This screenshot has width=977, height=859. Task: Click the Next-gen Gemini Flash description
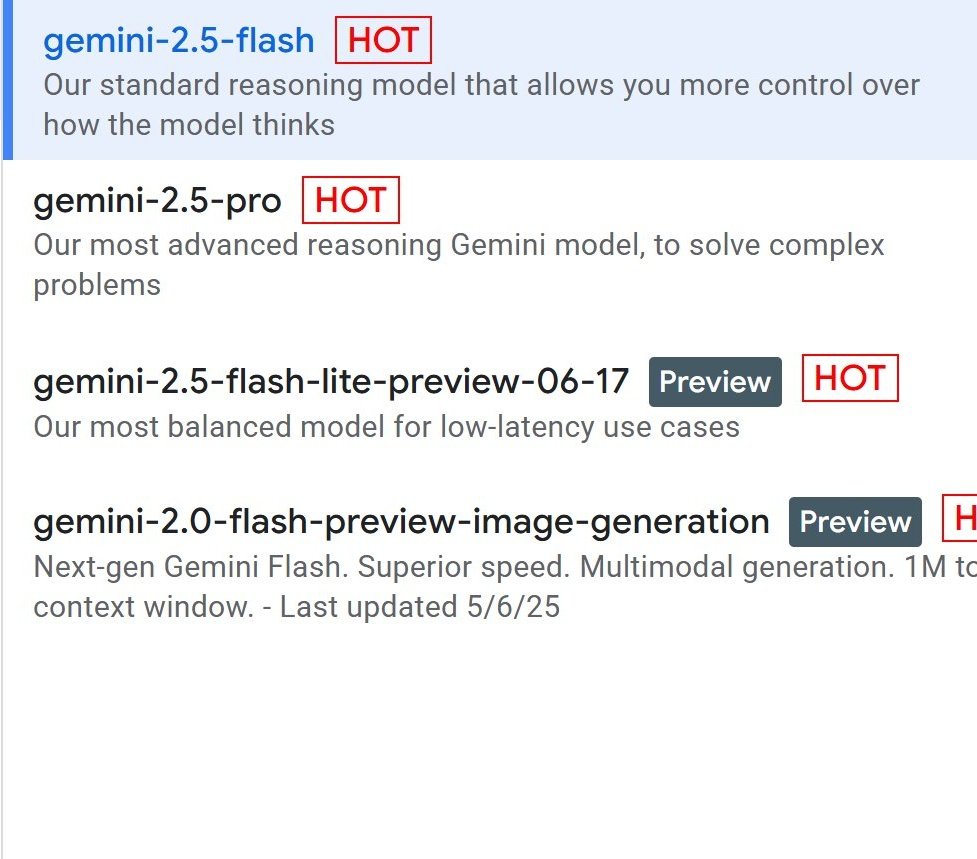[x=480, y=566]
